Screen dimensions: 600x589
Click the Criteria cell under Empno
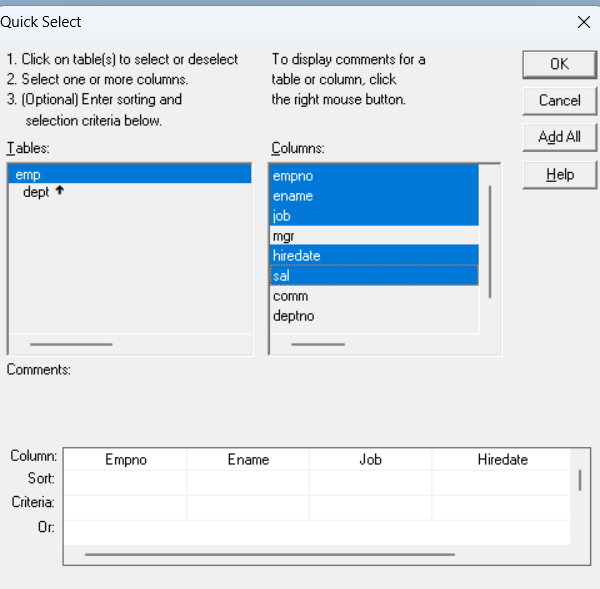(126, 507)
